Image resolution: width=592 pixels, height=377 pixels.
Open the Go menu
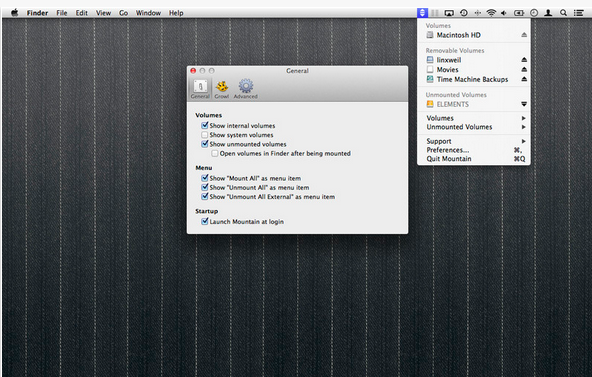point(123,13)
